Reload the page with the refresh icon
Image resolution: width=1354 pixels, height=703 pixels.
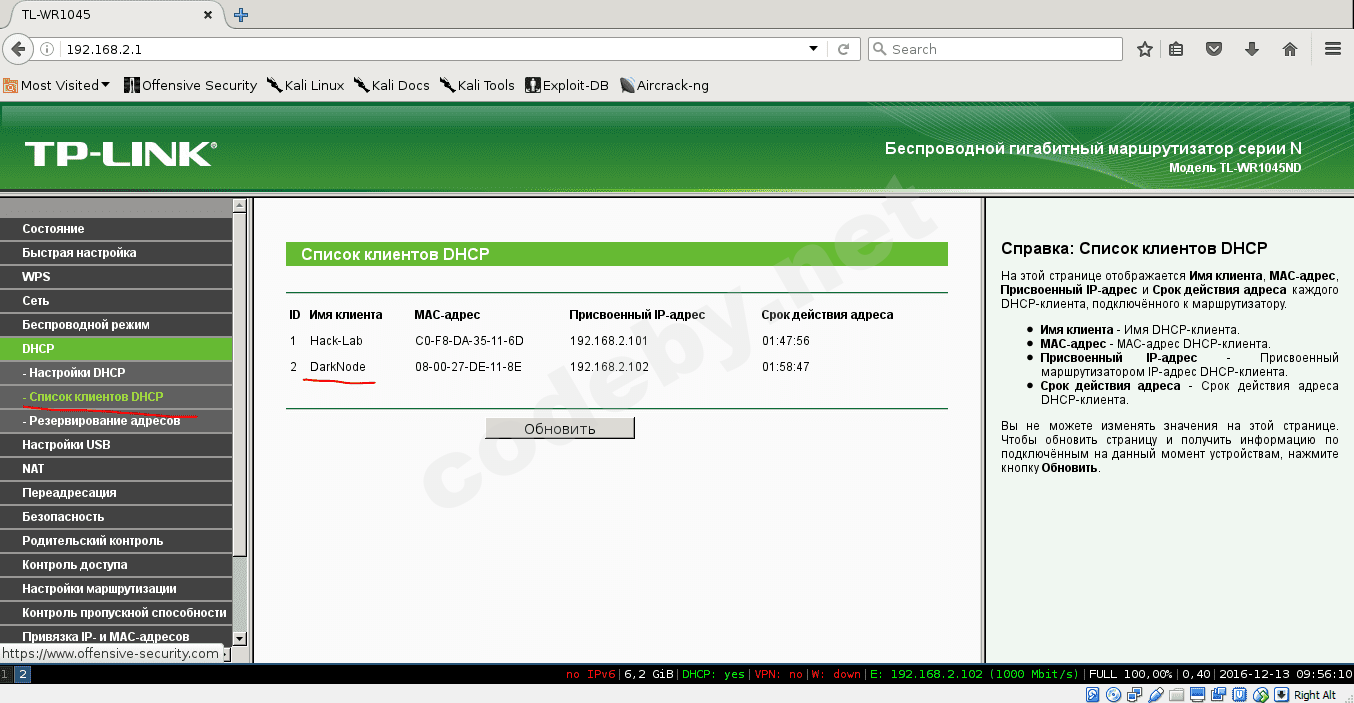point(843,49)
